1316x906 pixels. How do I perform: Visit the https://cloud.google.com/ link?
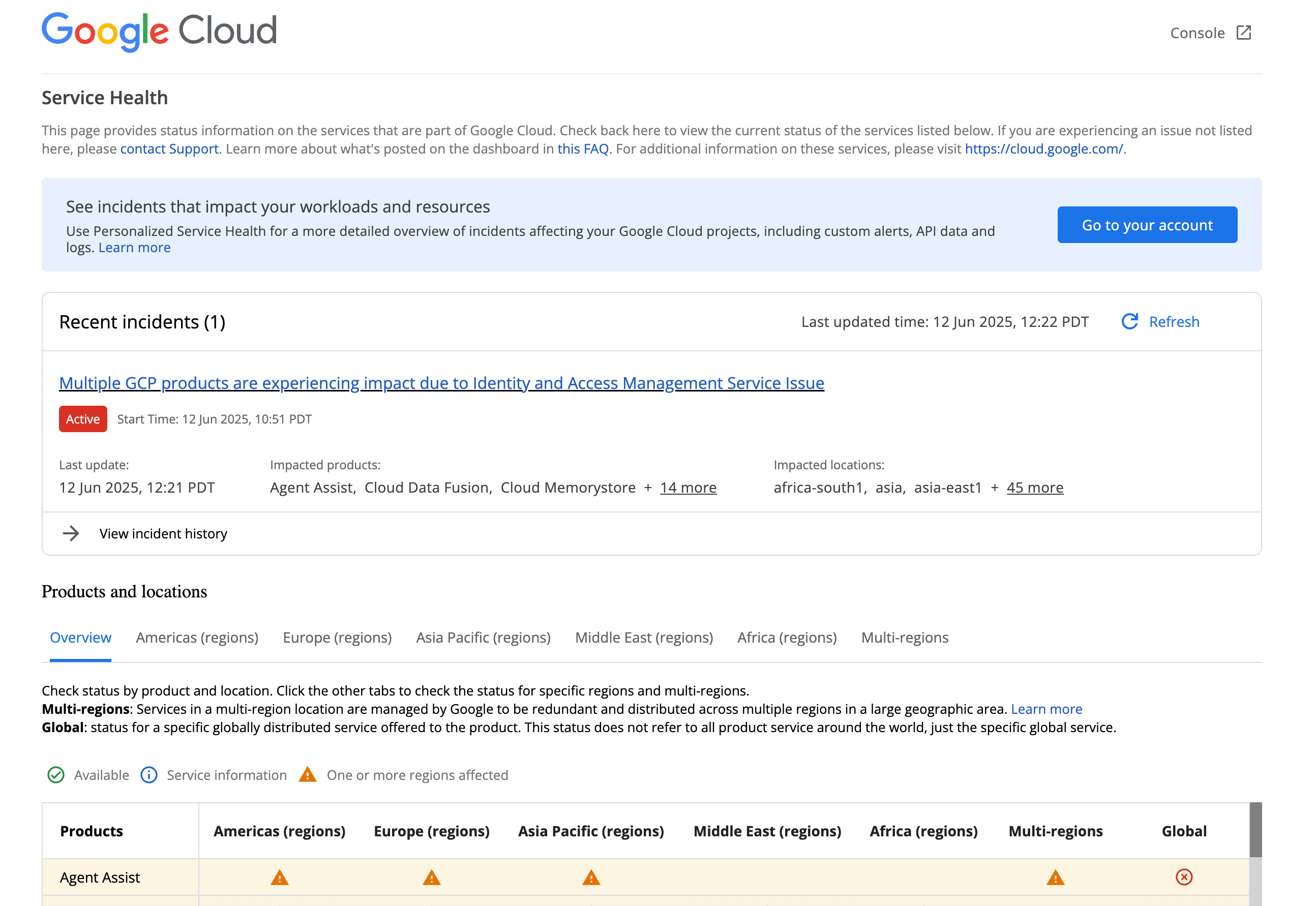[1043, 149]
